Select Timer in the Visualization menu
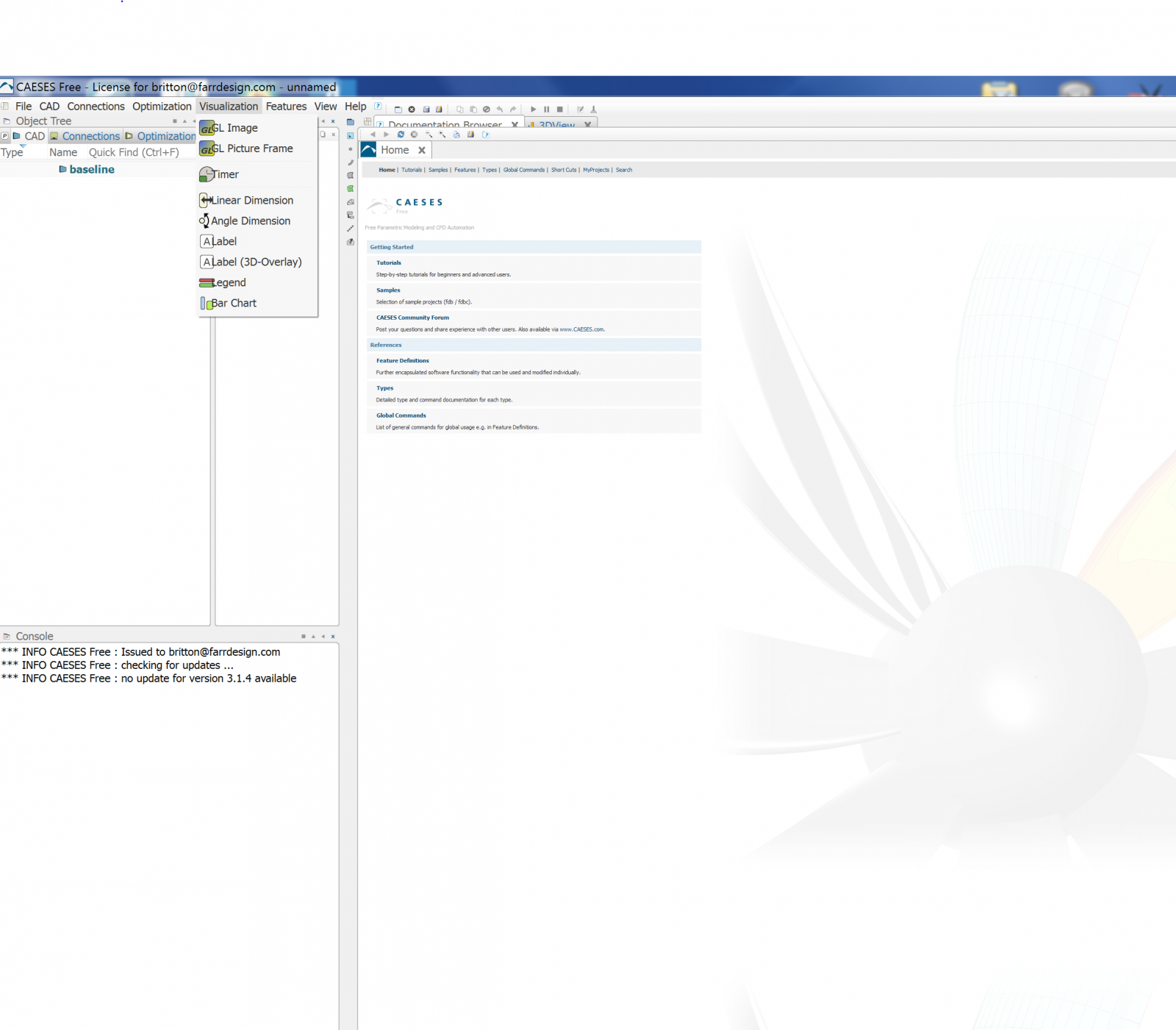Viewport: 1176px width, 1030px height. (x=257, y=174)
